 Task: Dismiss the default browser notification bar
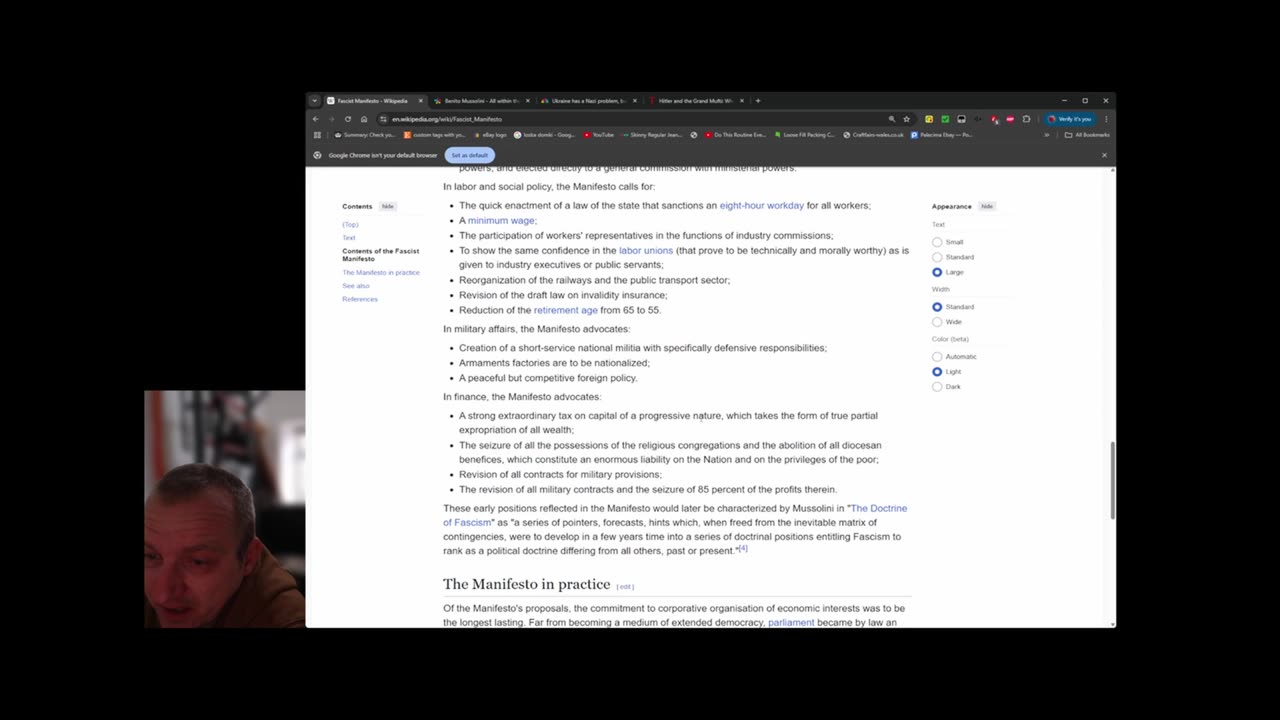[1104, 155]
